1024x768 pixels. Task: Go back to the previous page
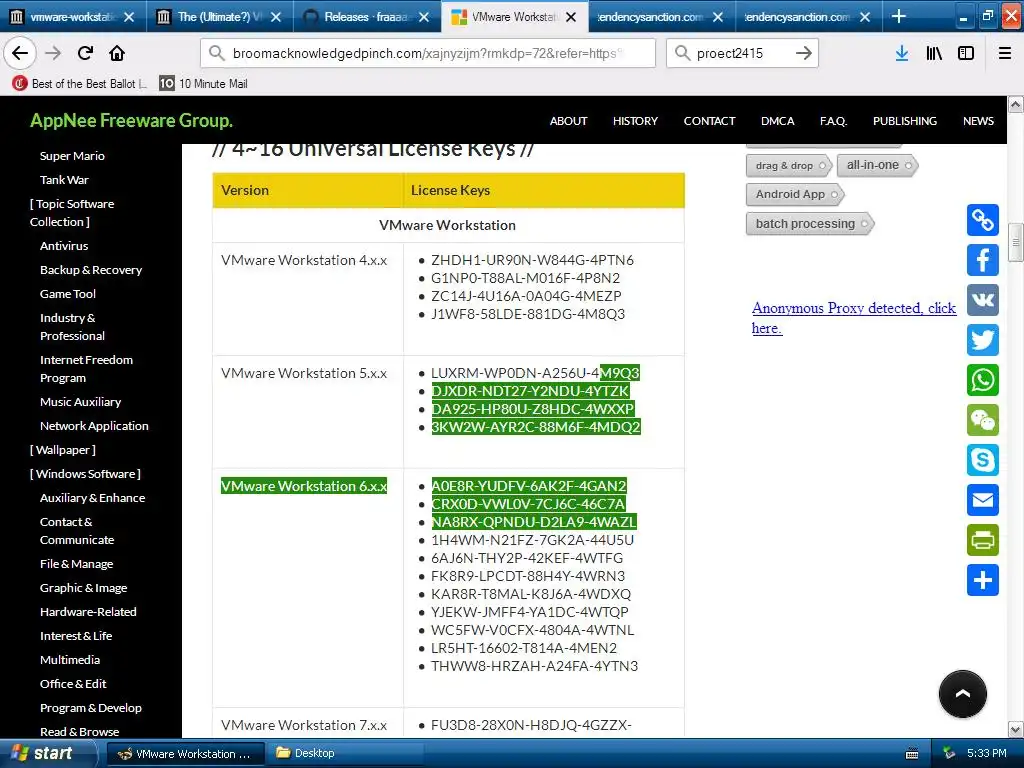pos(20,53)
